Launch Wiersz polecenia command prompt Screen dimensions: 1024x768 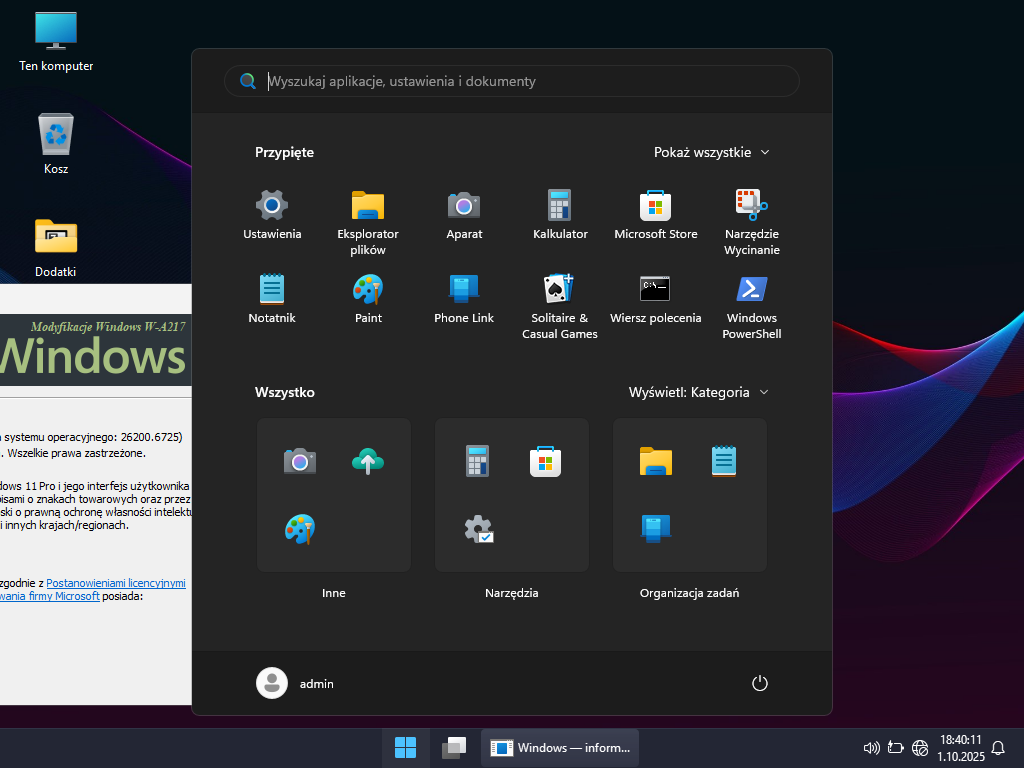coord(656,289)
